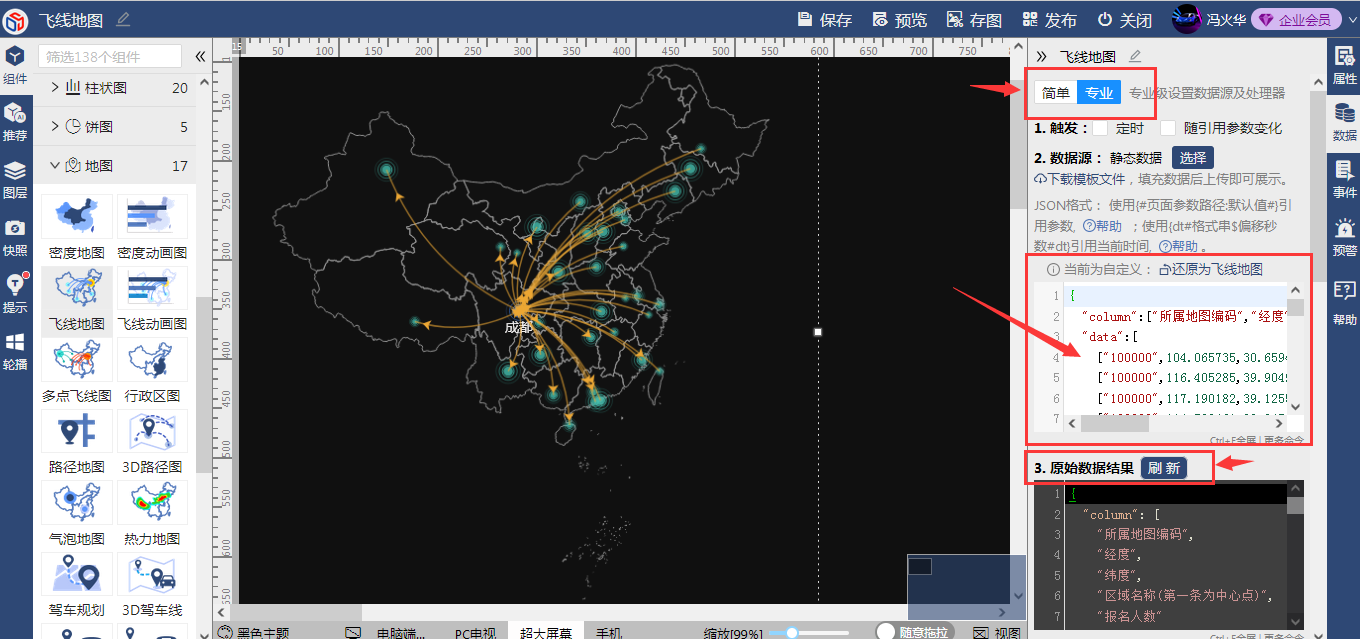Click 企业会员 membership badge
The image size is (1360, 639).
(1296, 20)
